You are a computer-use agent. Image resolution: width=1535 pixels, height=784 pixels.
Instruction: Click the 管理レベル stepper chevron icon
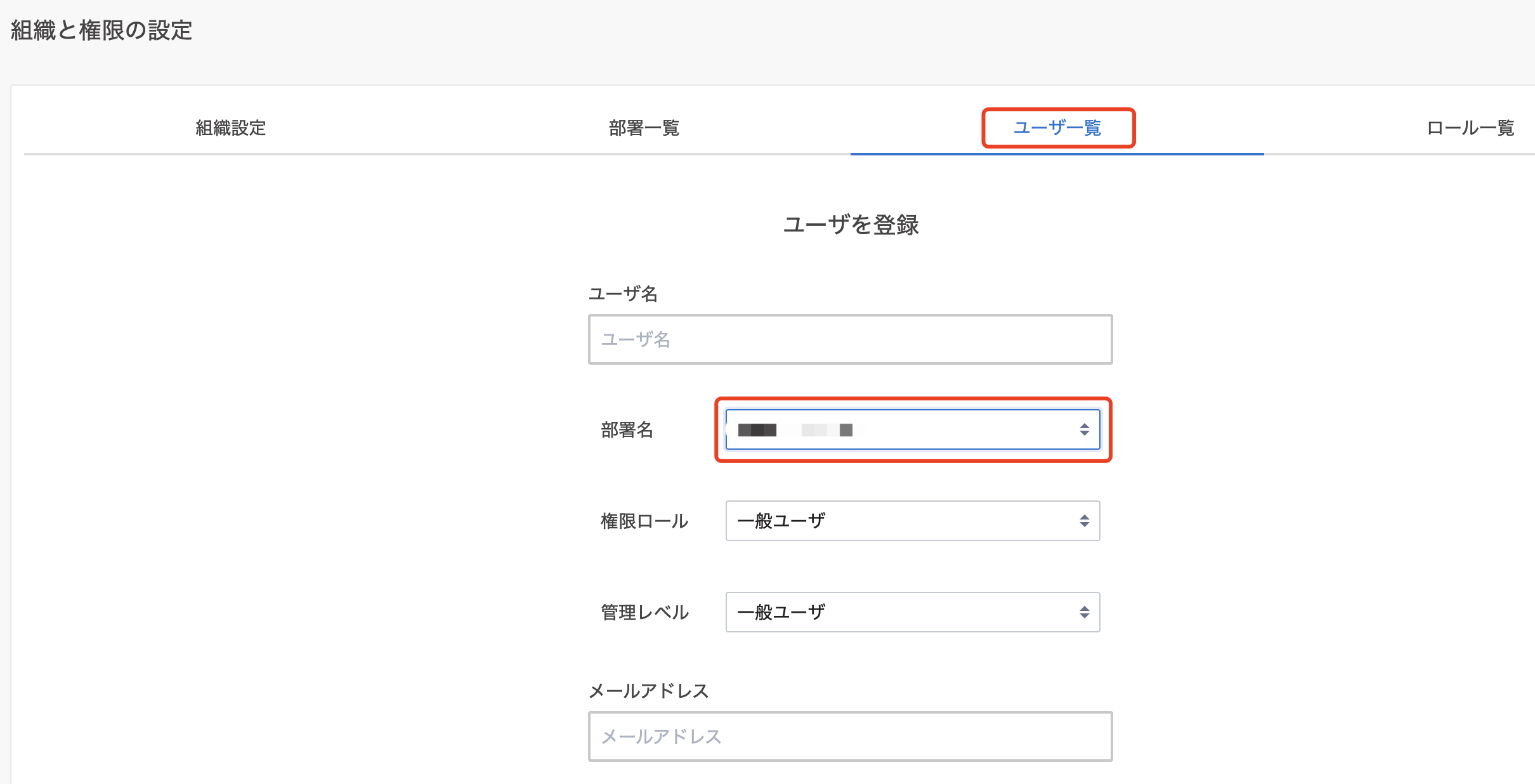click(x=1085, y=611)
